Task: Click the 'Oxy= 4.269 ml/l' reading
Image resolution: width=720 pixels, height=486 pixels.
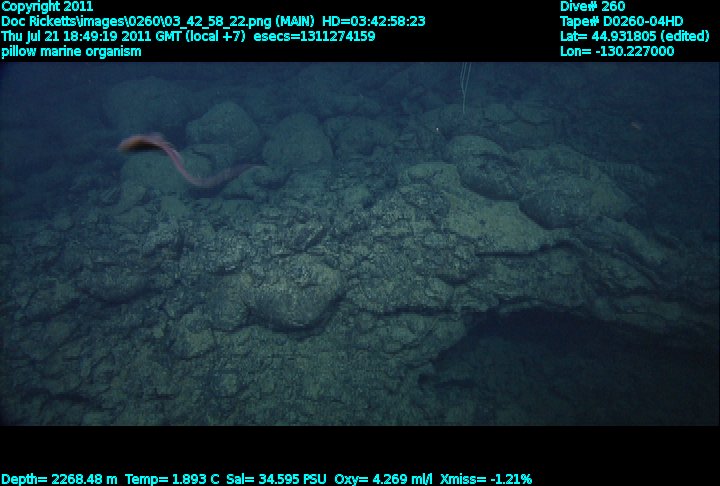Action: point(383,479)
